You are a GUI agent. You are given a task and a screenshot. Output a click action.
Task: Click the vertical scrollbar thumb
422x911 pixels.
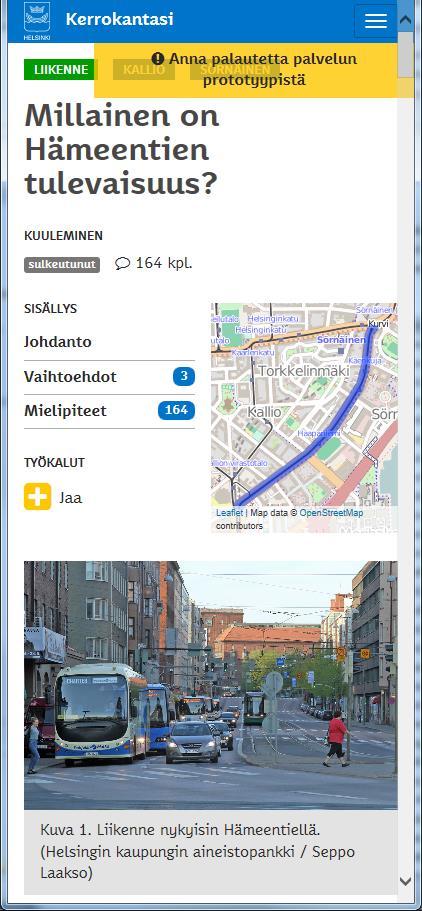406,55
